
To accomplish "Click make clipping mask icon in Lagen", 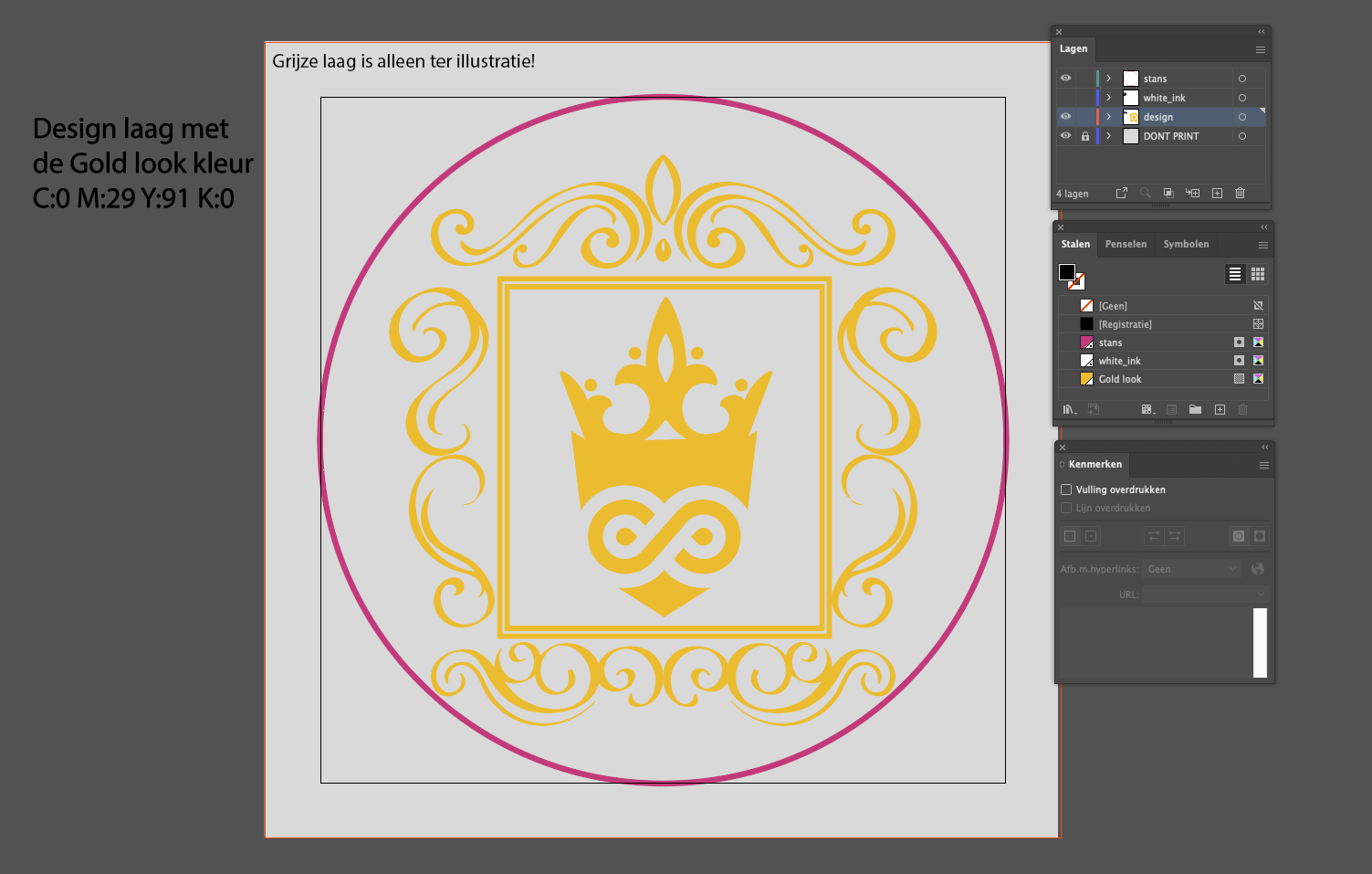I will tap(1168, 193).
